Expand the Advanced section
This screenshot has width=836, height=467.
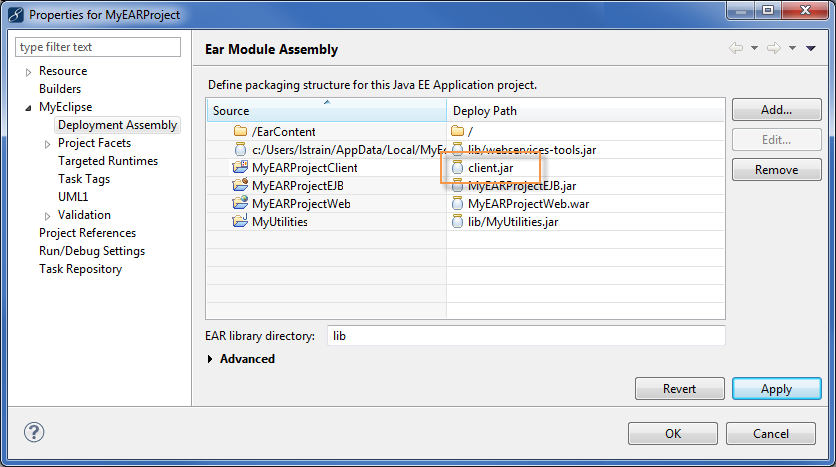[210, 359]
